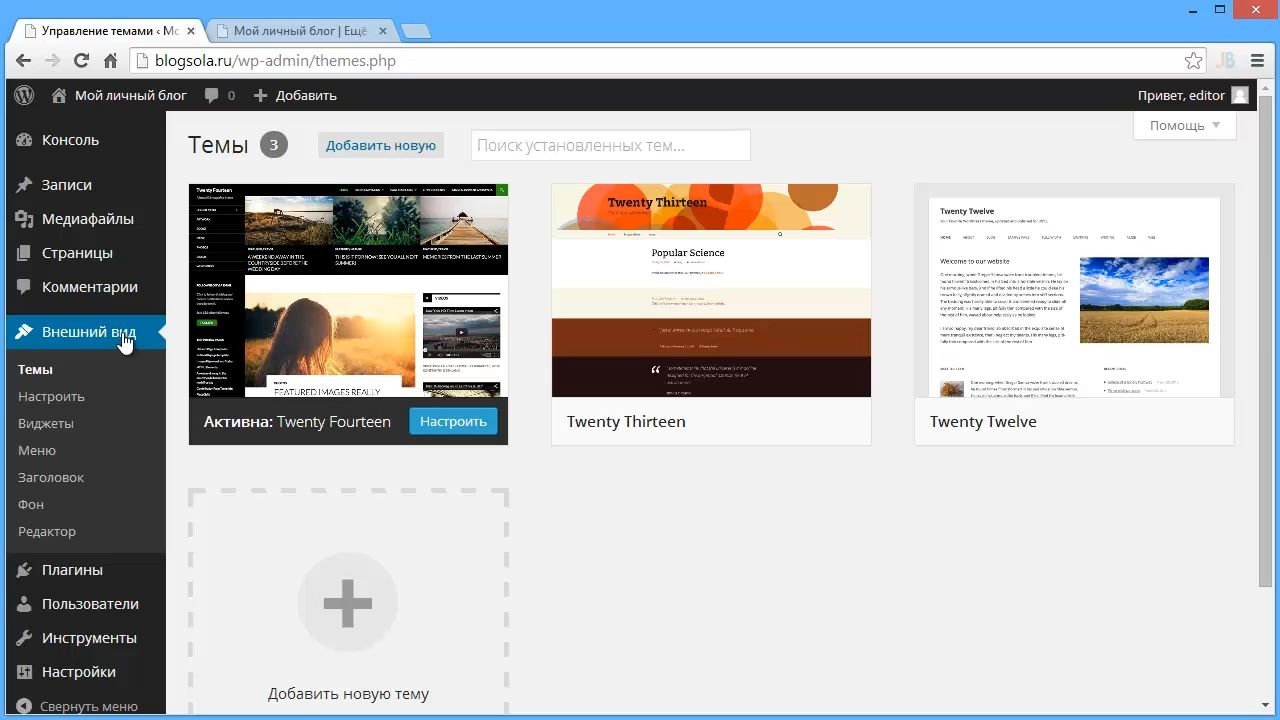Click the Записи pushpin icon

[x=24, y=185]
